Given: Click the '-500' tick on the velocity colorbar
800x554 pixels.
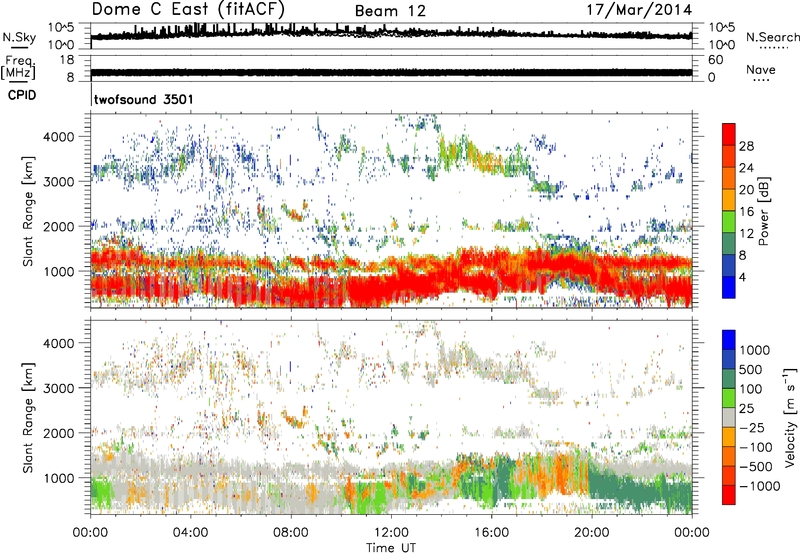Looking at the screenshot, I should (756, 467).
